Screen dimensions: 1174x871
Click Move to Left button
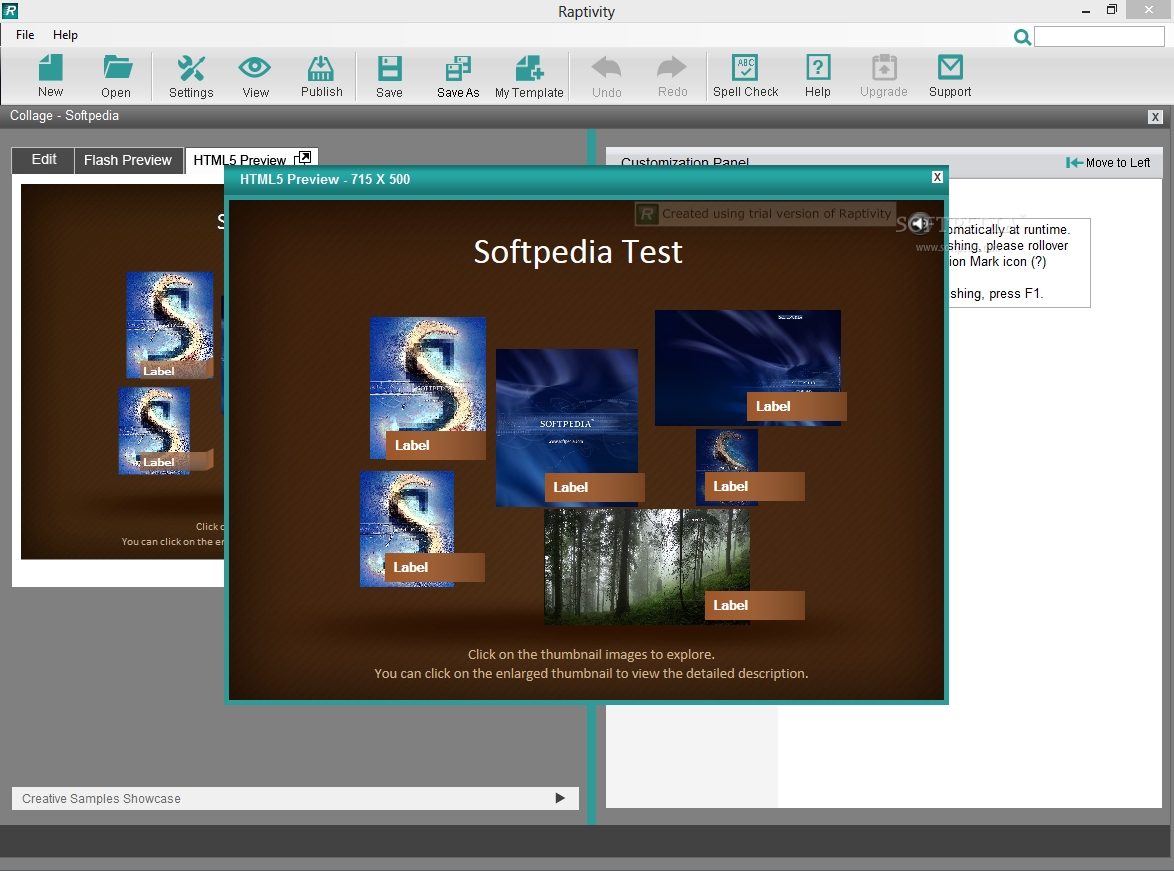click(x=1108, y=163)
